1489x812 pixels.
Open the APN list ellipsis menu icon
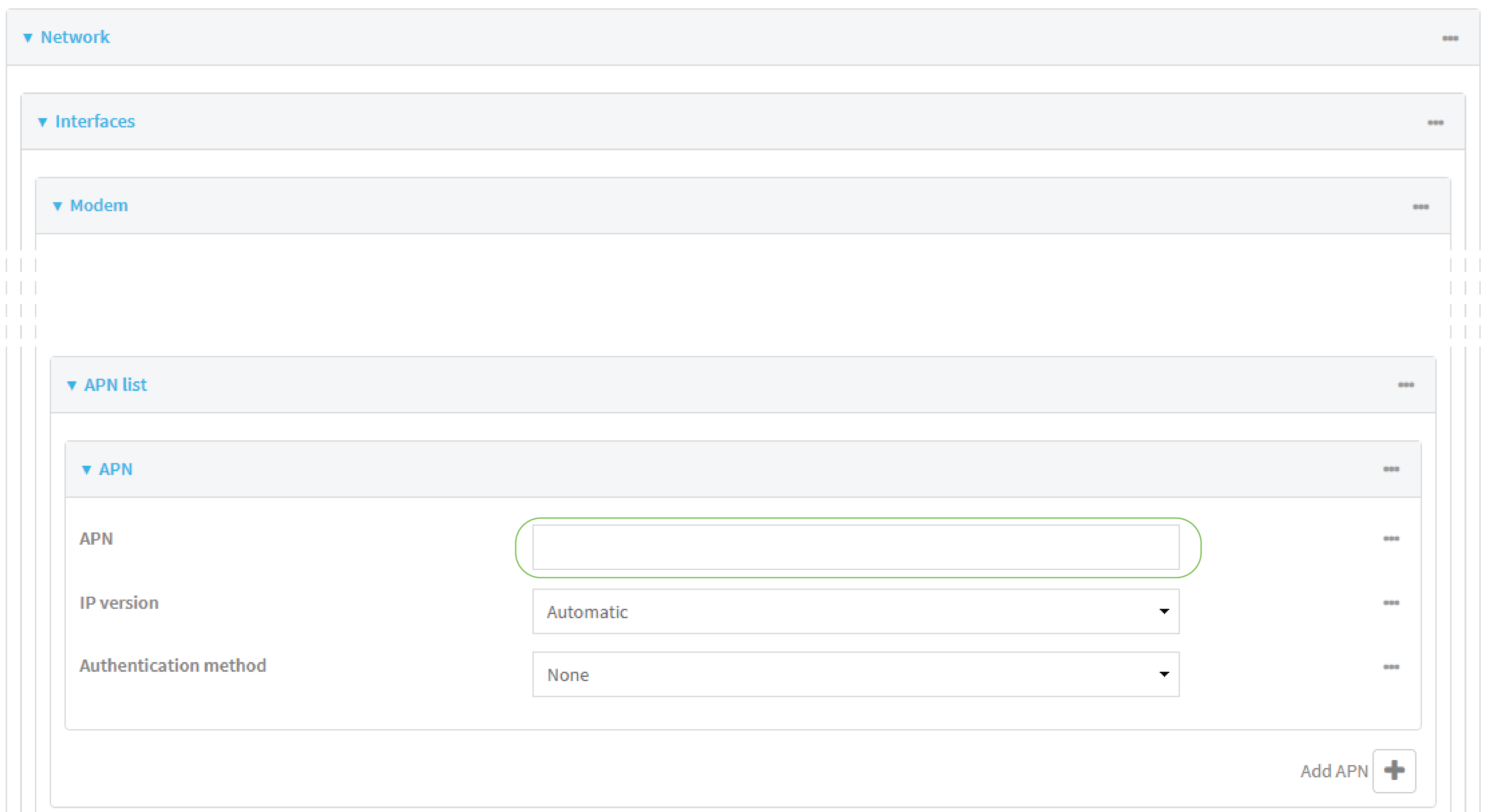[x=1406, y=384]
